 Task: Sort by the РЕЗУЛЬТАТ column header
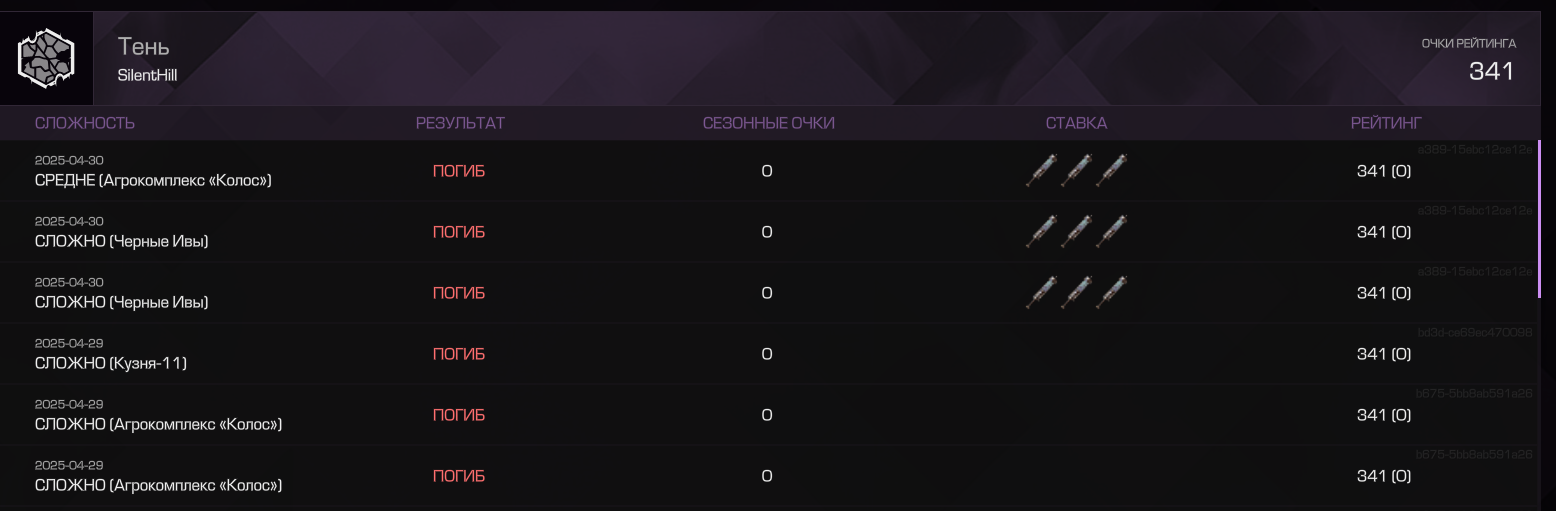click(x=461, y=123)
